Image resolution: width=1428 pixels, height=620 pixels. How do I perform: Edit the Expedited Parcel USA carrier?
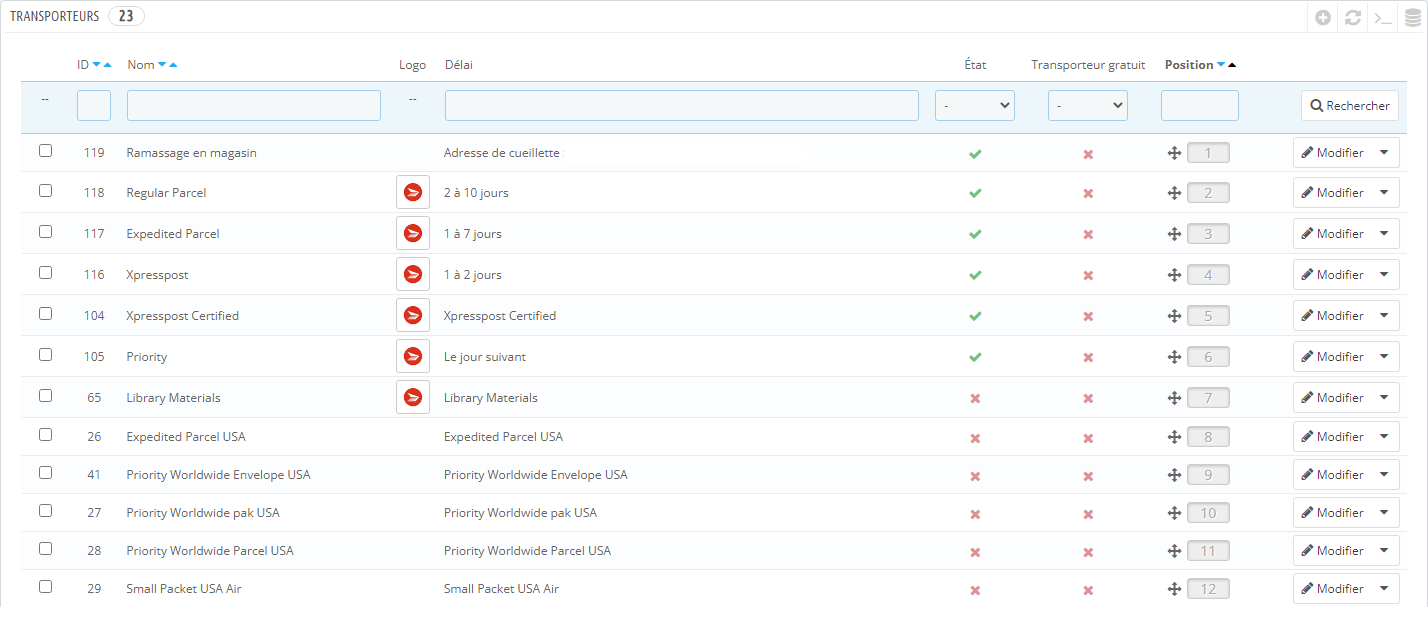click(x=1332, y=437)
